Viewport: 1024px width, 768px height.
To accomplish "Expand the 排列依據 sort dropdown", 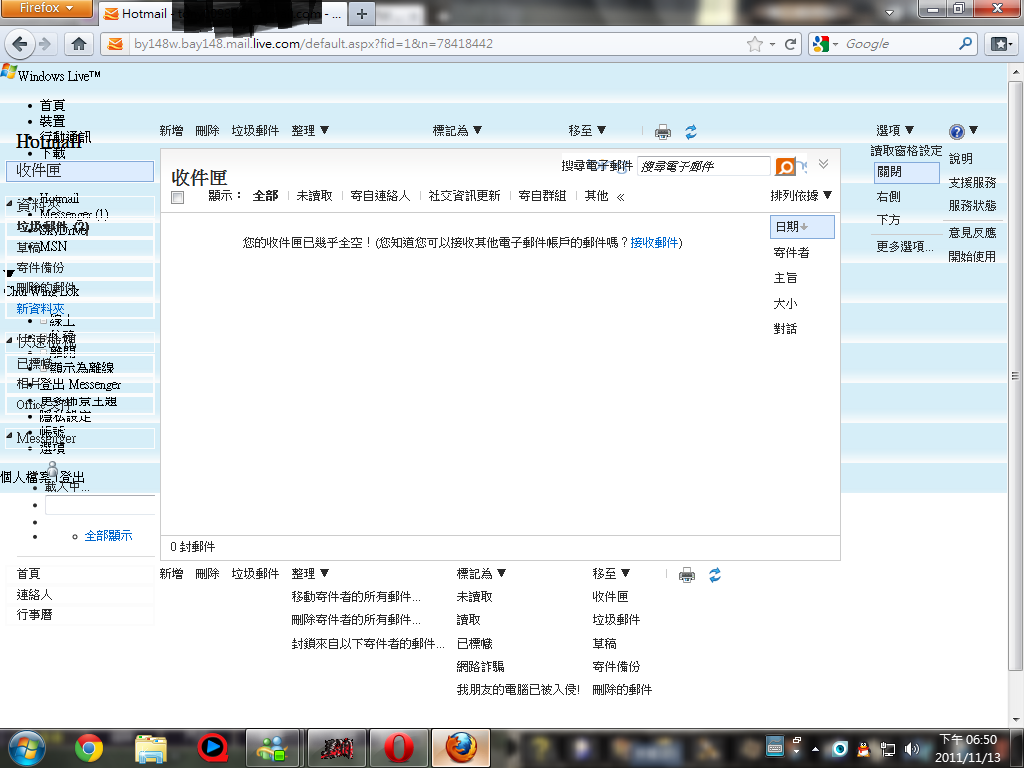I will click(x=801, y=195).
